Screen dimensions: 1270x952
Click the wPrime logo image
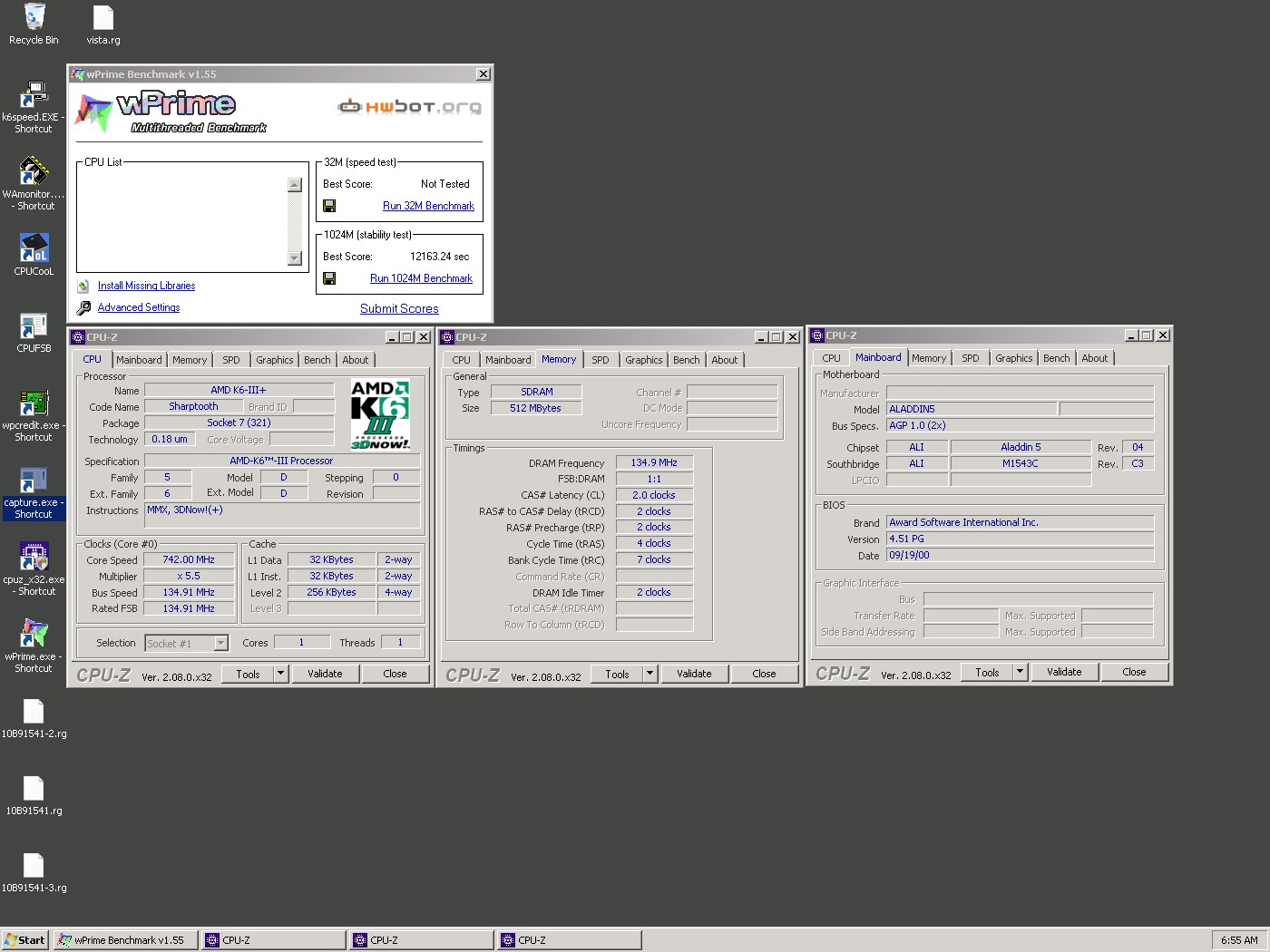[x=171, y=112]
